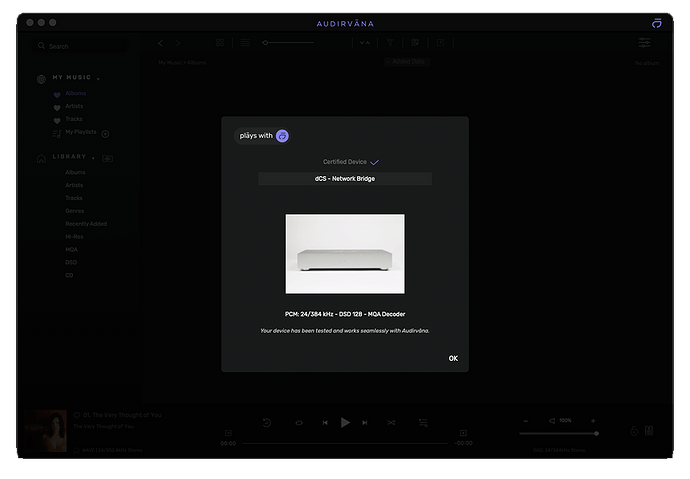Click the 'plays with' Audirvana badge
The height and width of the screenshot is (479, 690).
pyautogui.click(x=262, y=136)
